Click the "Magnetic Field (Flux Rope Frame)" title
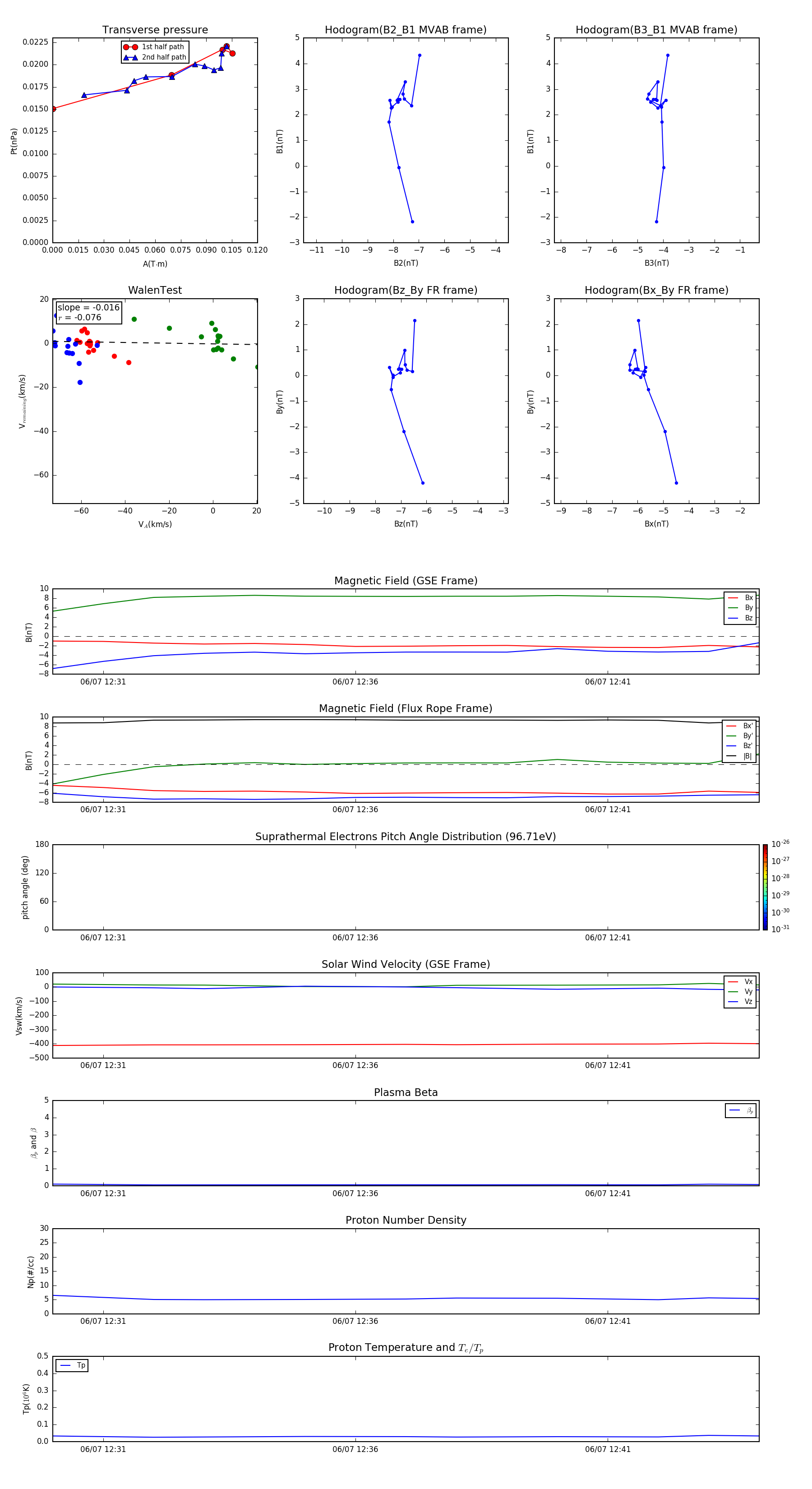812x1489 pixels. pos(406,709)
